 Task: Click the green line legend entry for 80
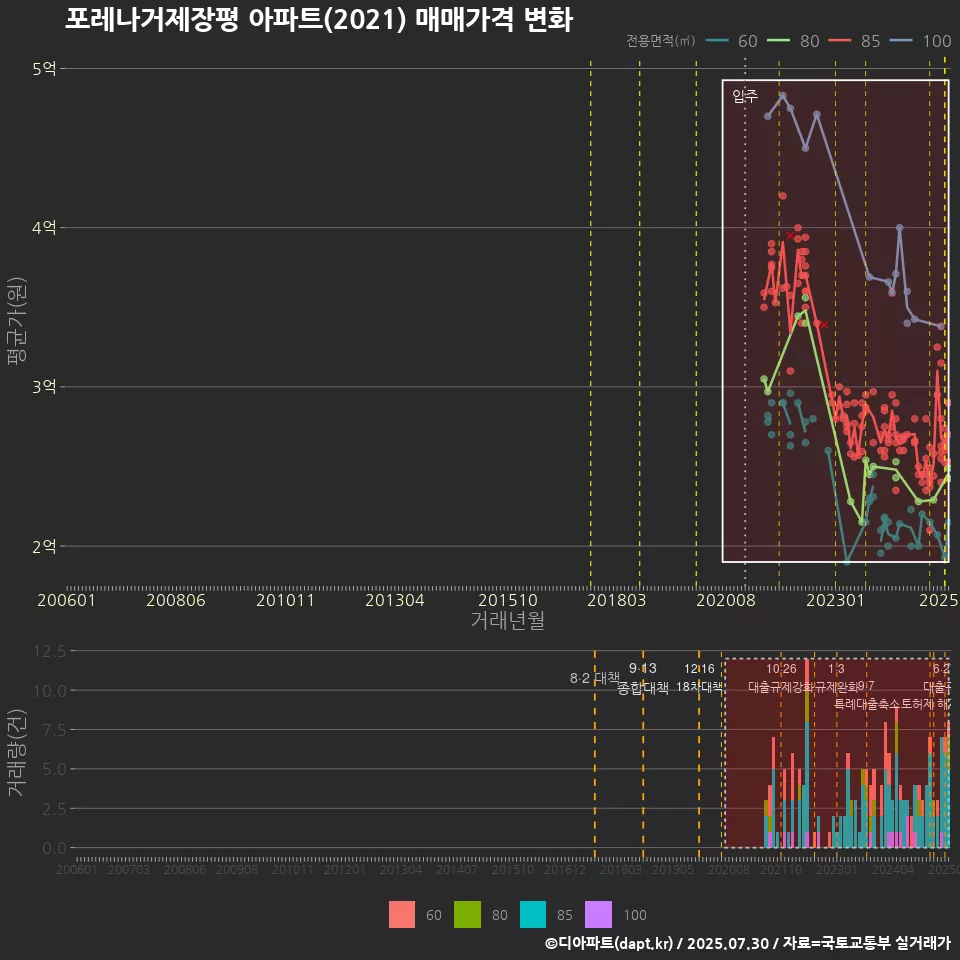click(x=793, y=41)
